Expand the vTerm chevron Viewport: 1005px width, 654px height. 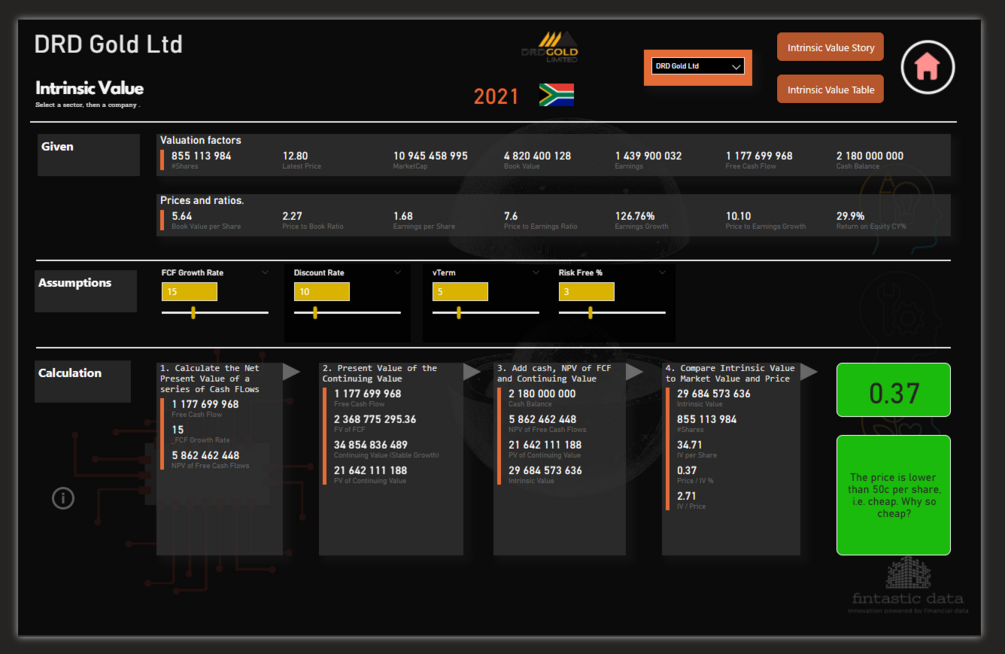click(x=536, y=272)
